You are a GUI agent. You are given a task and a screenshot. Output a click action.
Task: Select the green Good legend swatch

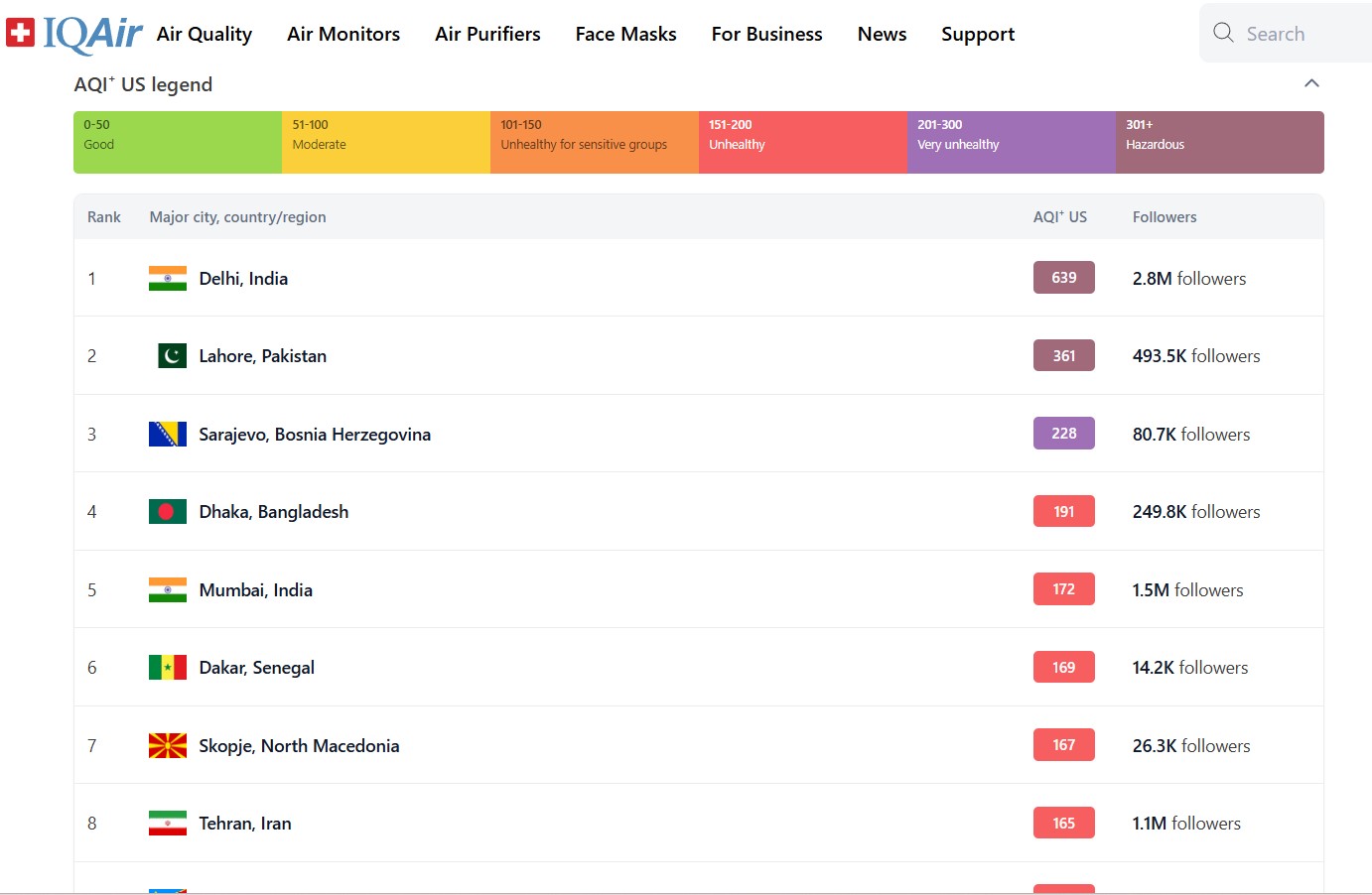coord(178,142)
